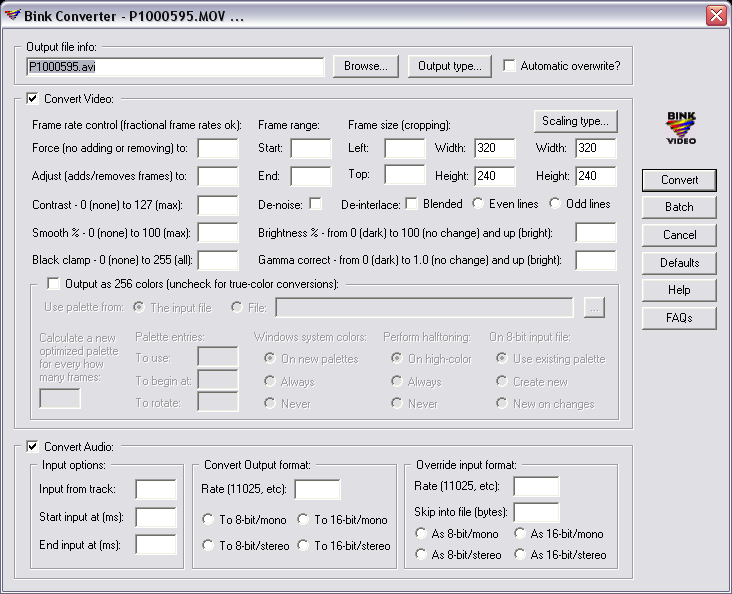Check Output as 256 colors
This screenshot has width=732, height=594.
[x=53, y=283]
